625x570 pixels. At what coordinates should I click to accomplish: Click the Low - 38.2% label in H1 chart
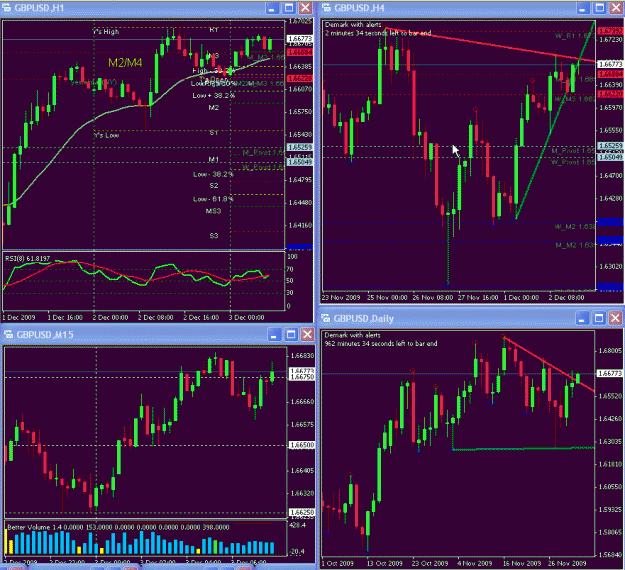pyautogui.click(x=213, y=174)
